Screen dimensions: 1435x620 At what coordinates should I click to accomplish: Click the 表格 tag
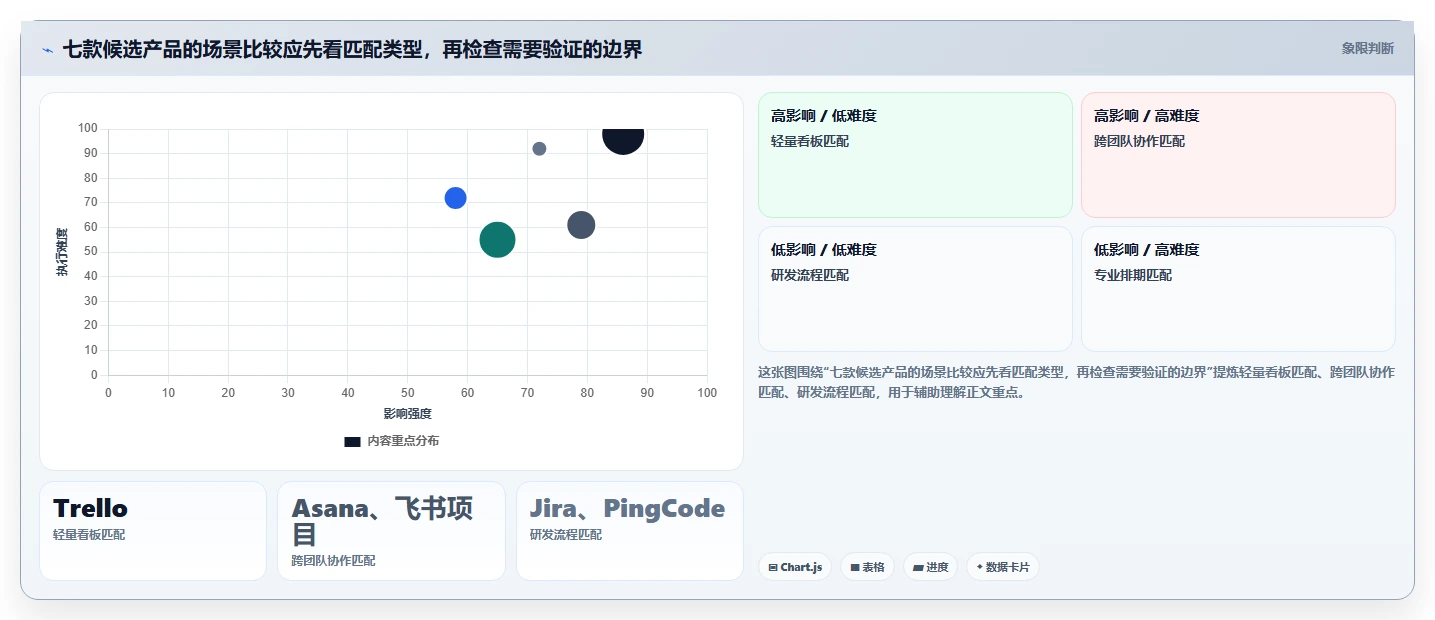pos(867,567)
